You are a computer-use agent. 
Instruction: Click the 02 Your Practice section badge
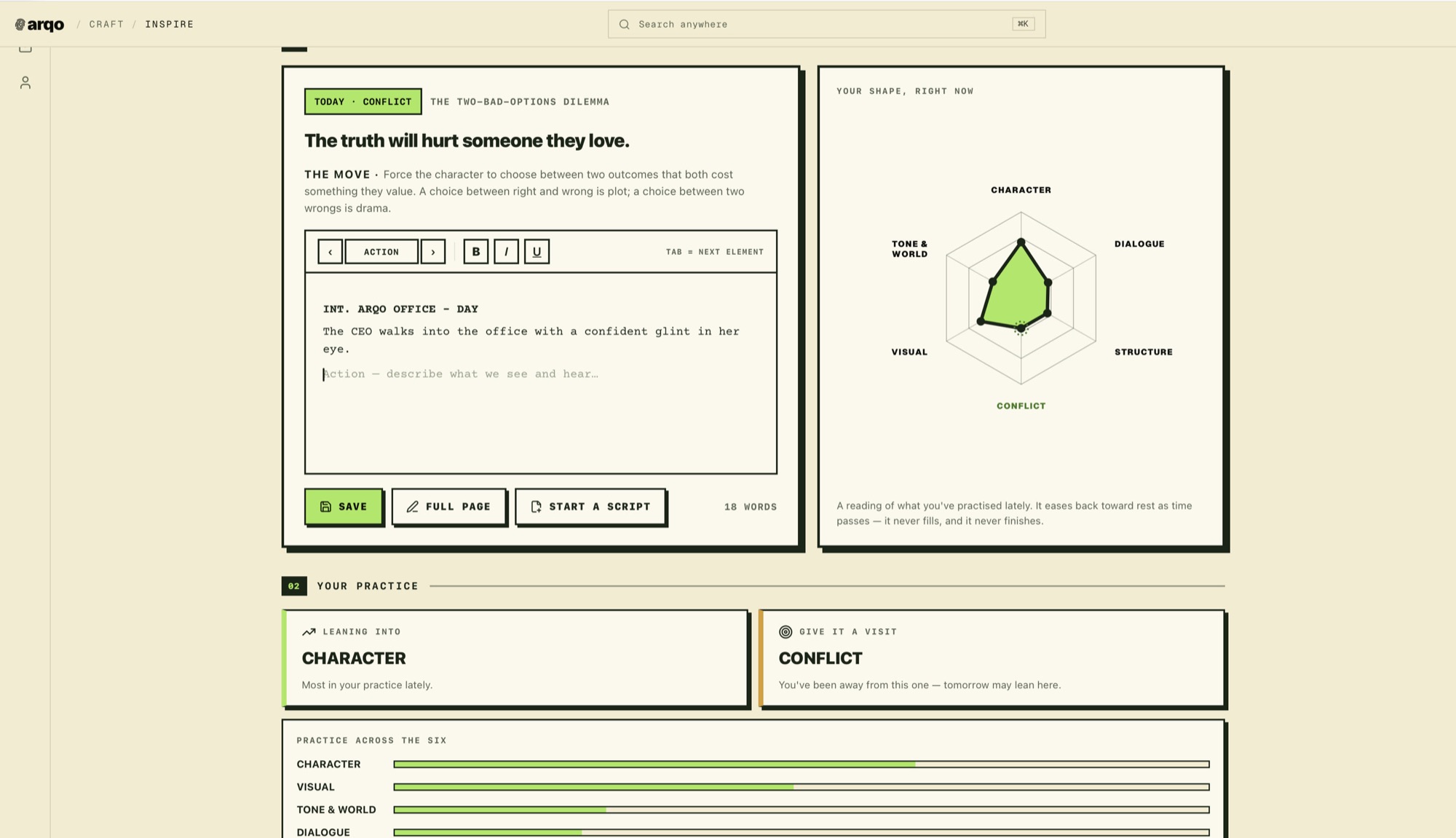pyautogui.click(x=294, y=586)
